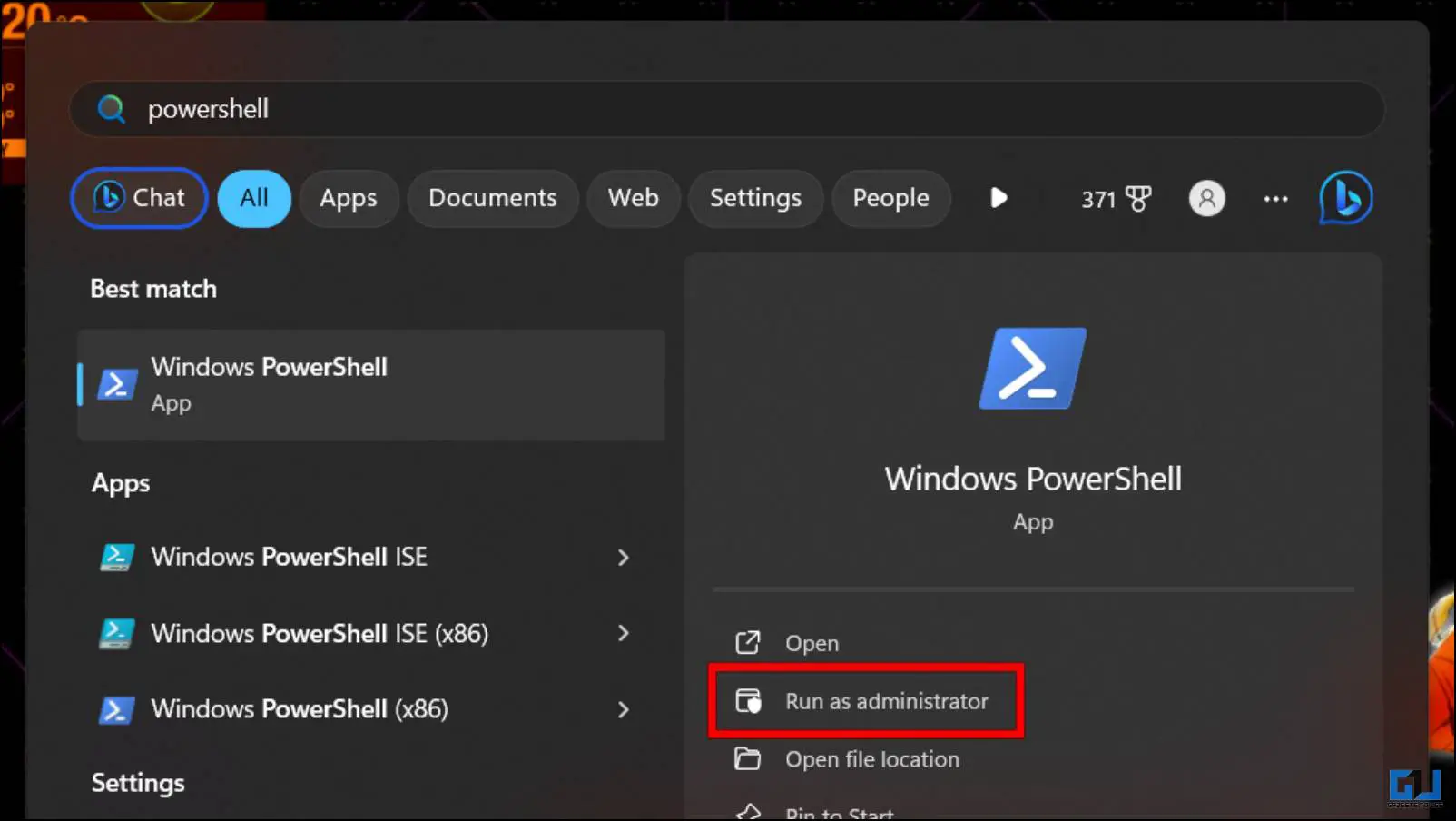
Task: Click the Open file location folder icon
Action: [x=747, y=758]
